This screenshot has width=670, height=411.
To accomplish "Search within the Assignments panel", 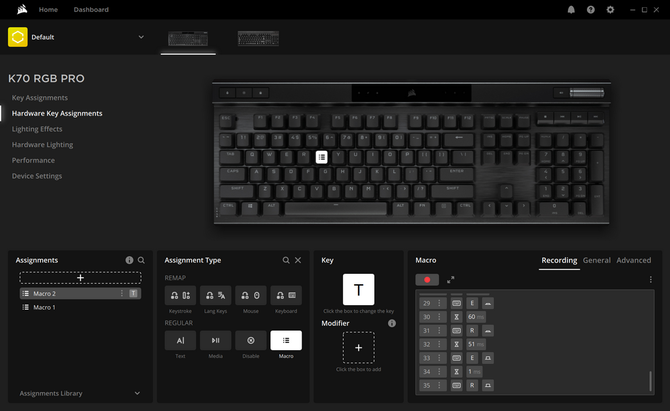I will click(x=141, y=260).
